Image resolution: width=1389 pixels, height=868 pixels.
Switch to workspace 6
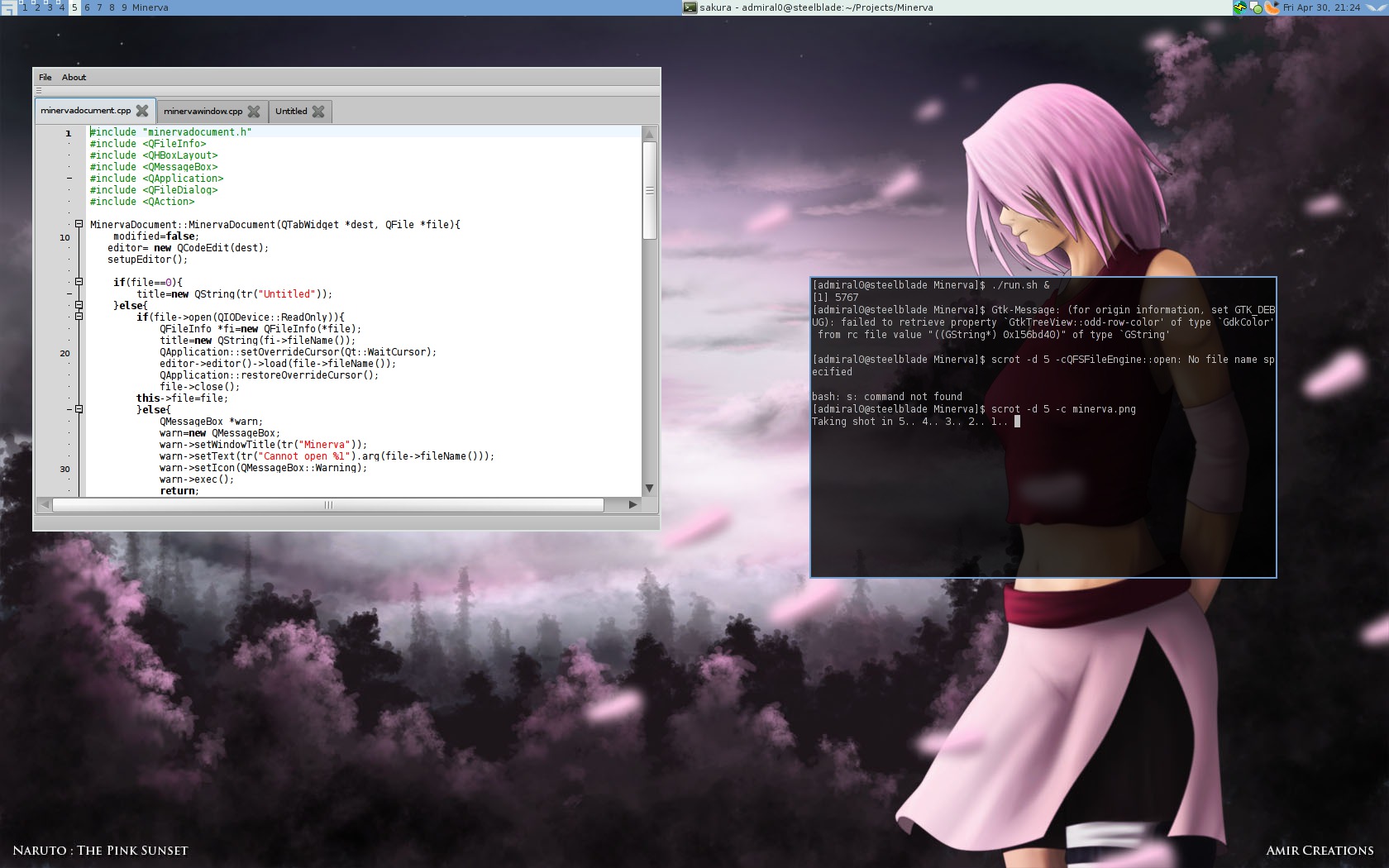coord(87,7)
